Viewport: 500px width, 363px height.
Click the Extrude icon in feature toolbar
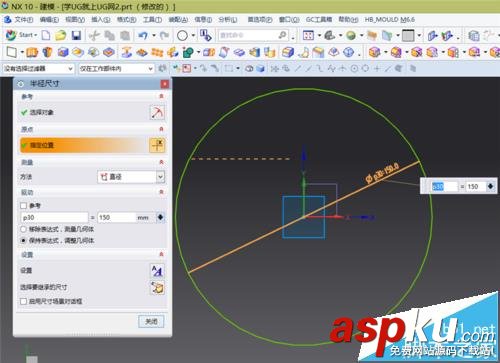(32, 52)
